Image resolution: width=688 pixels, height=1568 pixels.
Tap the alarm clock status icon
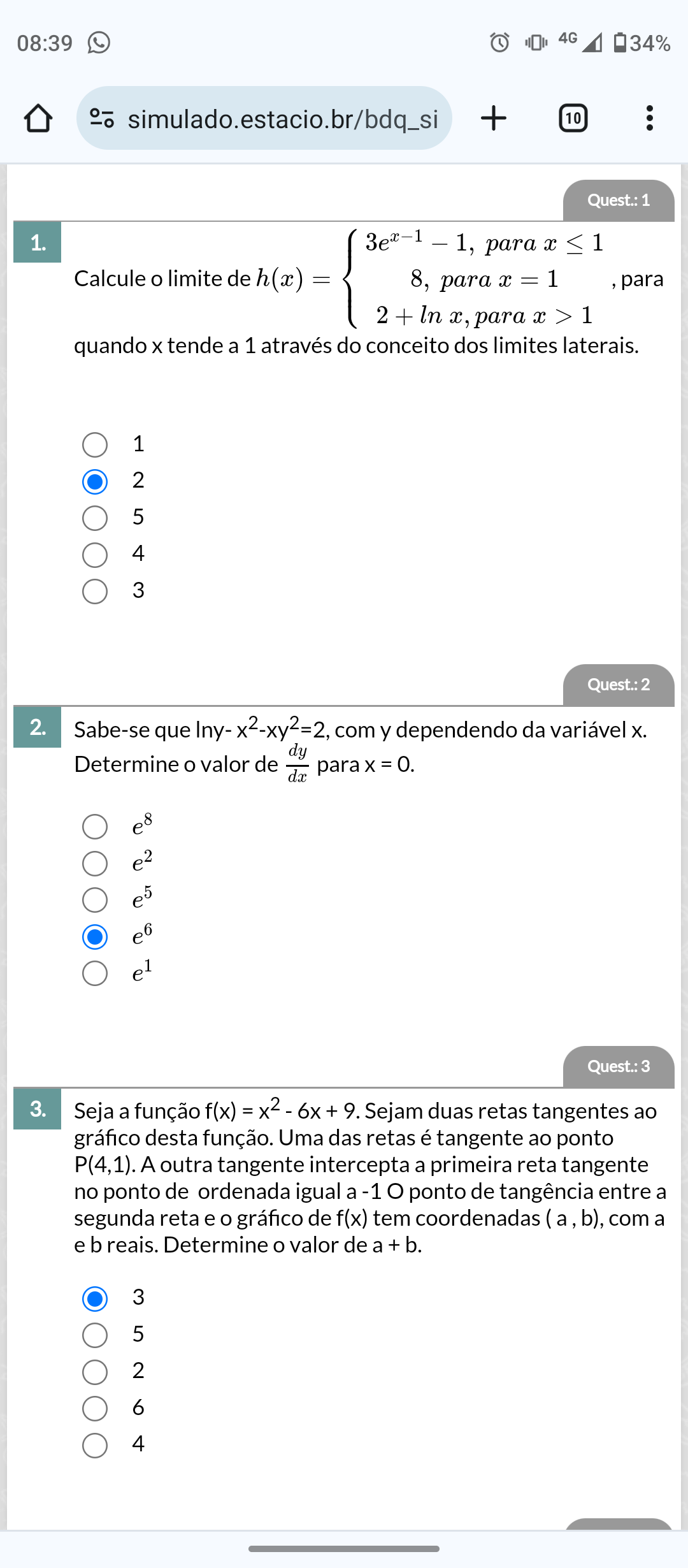(x=499, y=43)
